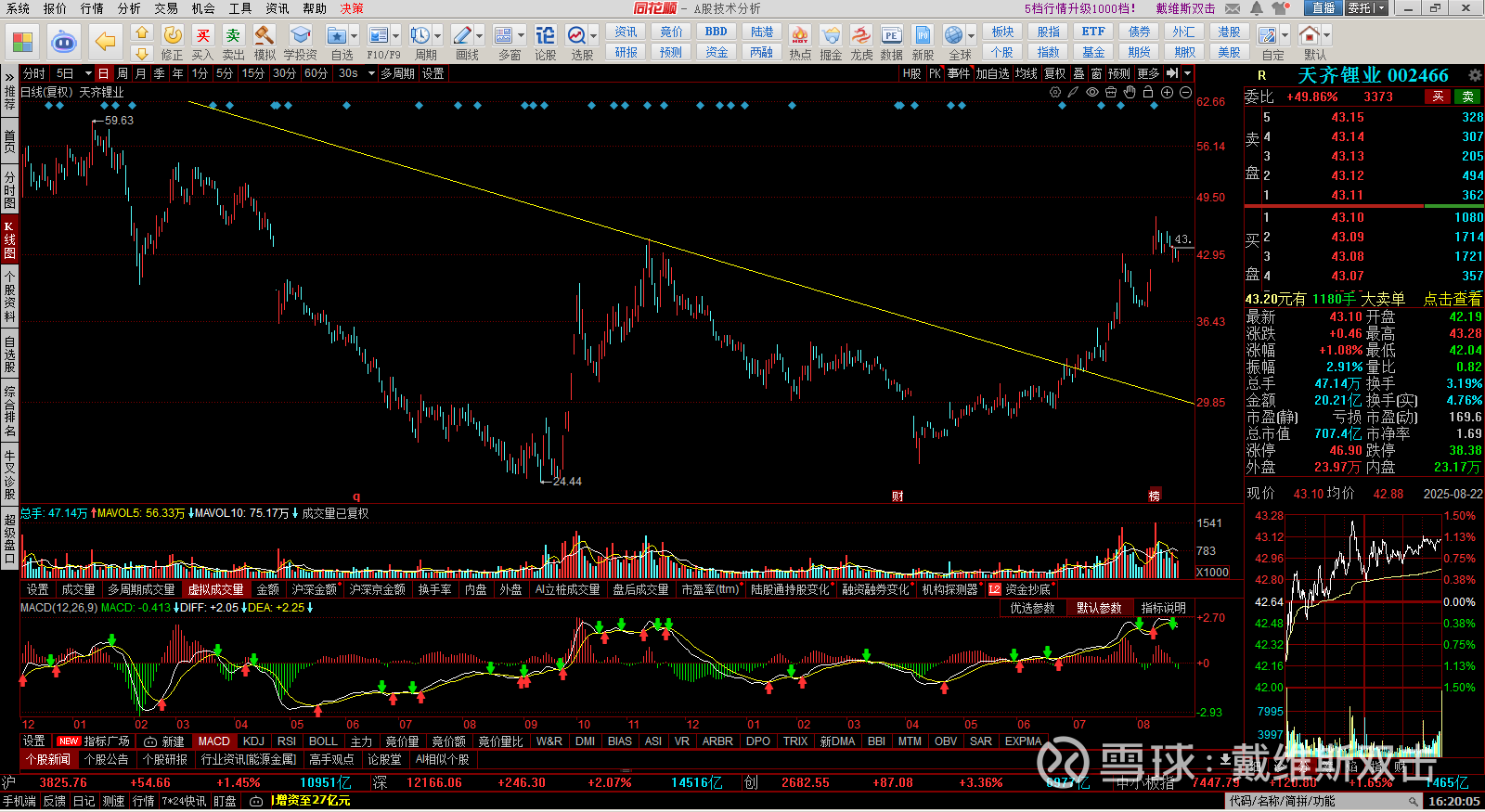Click the 周期 clock period icon
The height and width of the screenshot is (812, 1485).
click(420, 35)
